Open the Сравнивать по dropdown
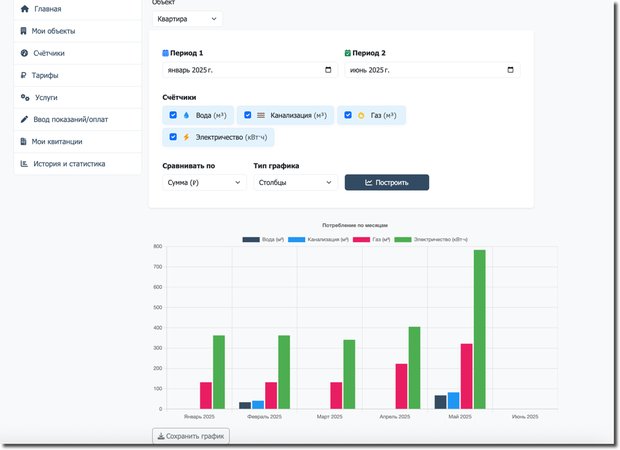 point(204,182)
